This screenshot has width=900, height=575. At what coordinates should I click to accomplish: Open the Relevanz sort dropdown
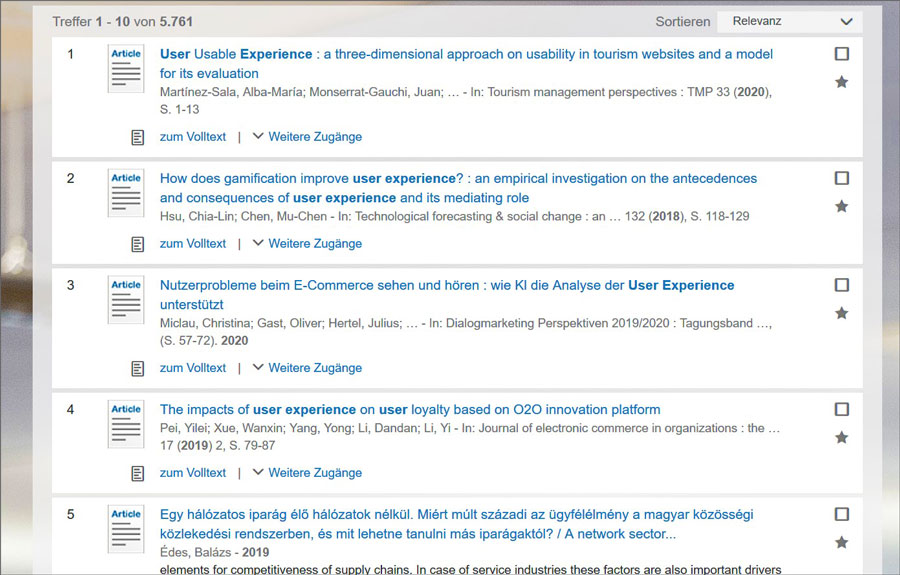pyautogui.click(x=789, y=21)
